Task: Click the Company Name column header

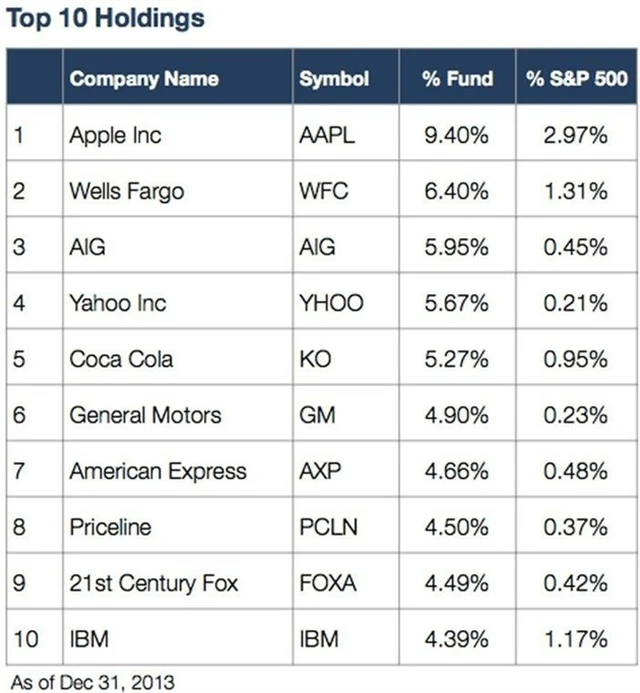Action: pyautogui.click(x=143, y=79)
